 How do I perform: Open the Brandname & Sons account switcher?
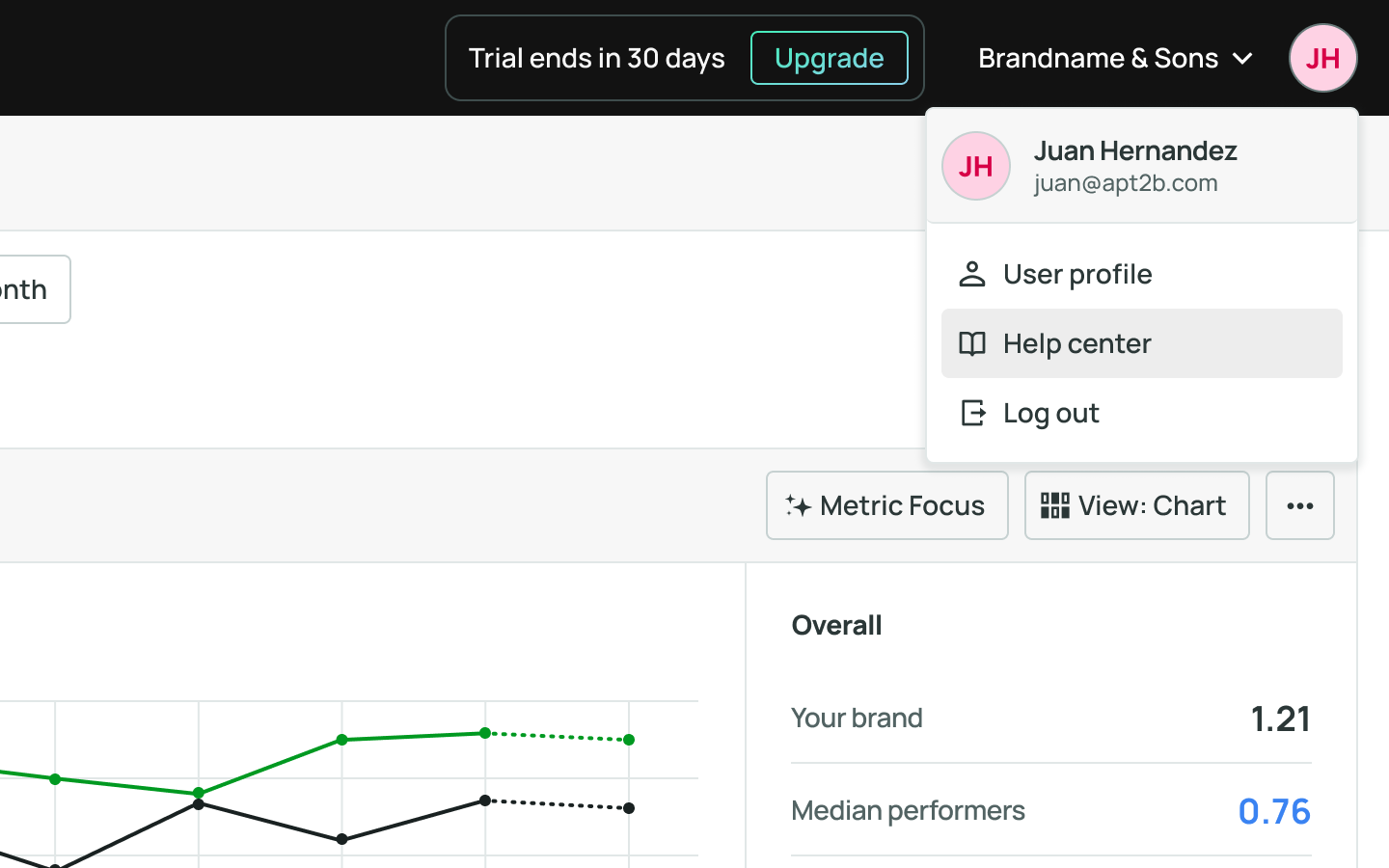pos(1098,58)
